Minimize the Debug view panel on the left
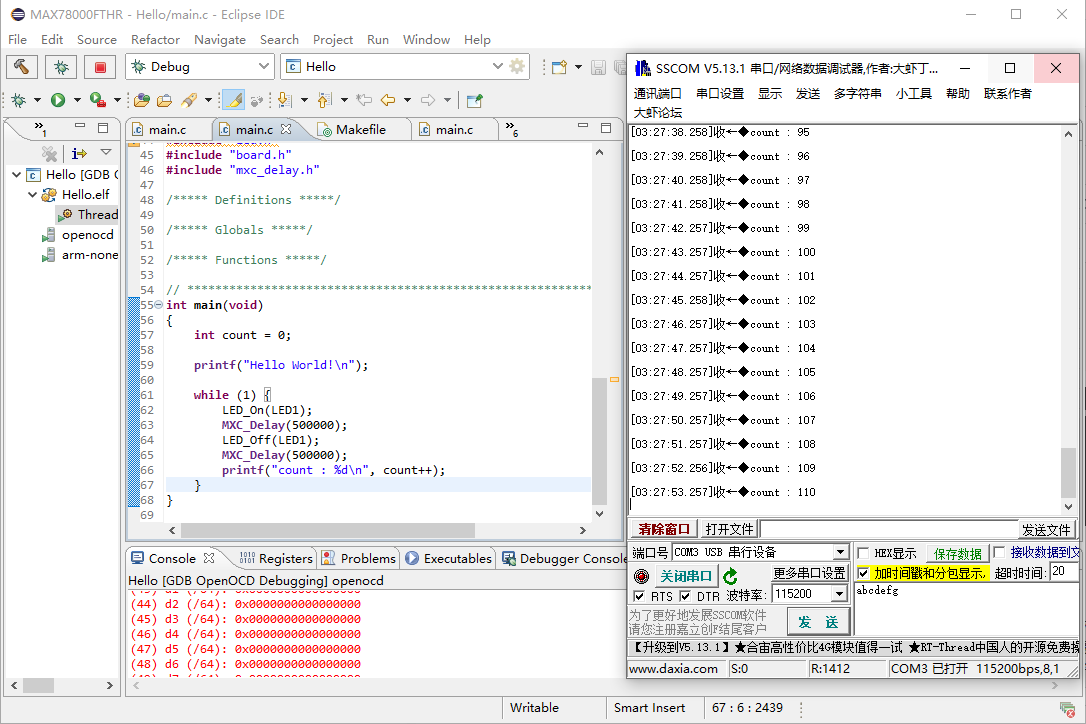Viewport: 1086px width, 724px height. click(80, 127)
